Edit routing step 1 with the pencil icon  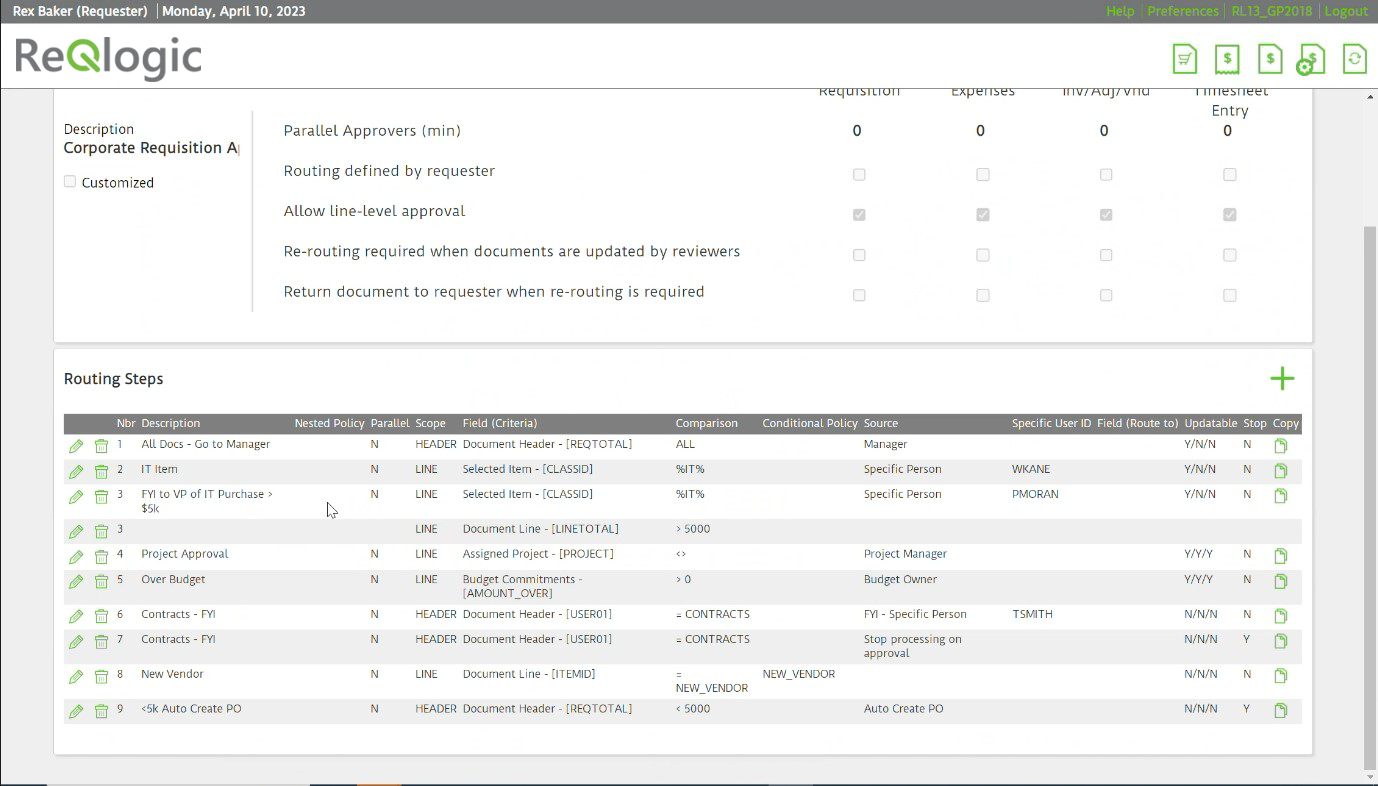click(x=76, y=445)
